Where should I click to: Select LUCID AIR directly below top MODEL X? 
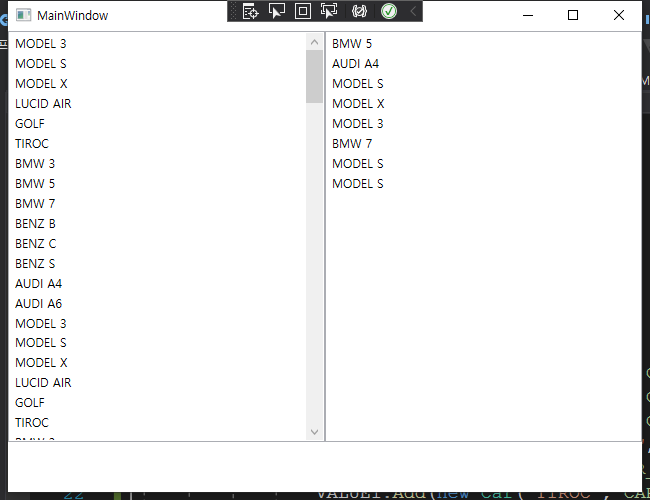[157, 104]
